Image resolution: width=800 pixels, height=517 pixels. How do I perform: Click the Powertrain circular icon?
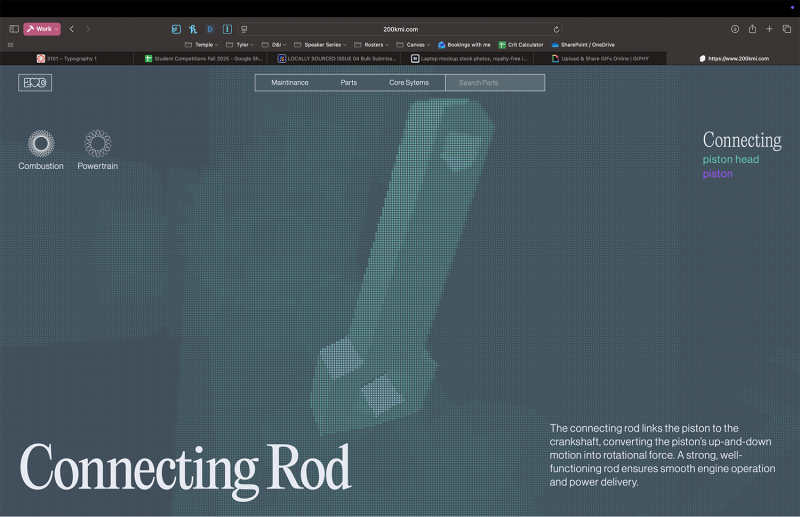click(97, 145)
